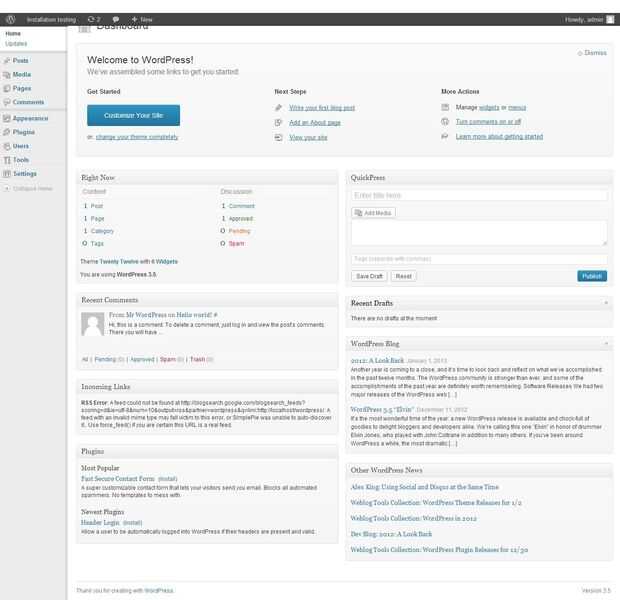Click the Publish button
This screenshot has width=620, height=600.
[592, 276]
